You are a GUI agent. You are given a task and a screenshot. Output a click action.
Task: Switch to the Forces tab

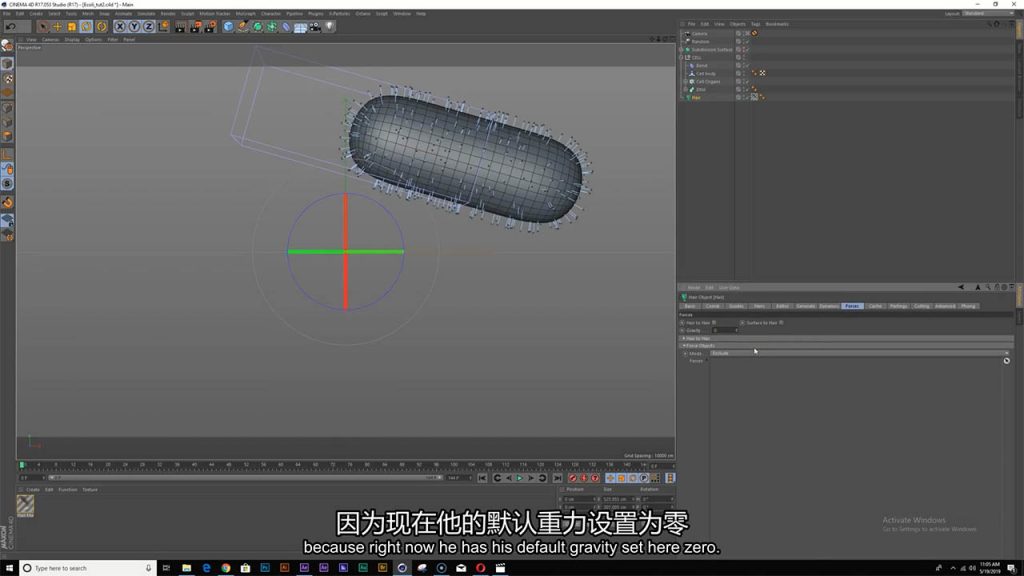click(x=852, y=306)
